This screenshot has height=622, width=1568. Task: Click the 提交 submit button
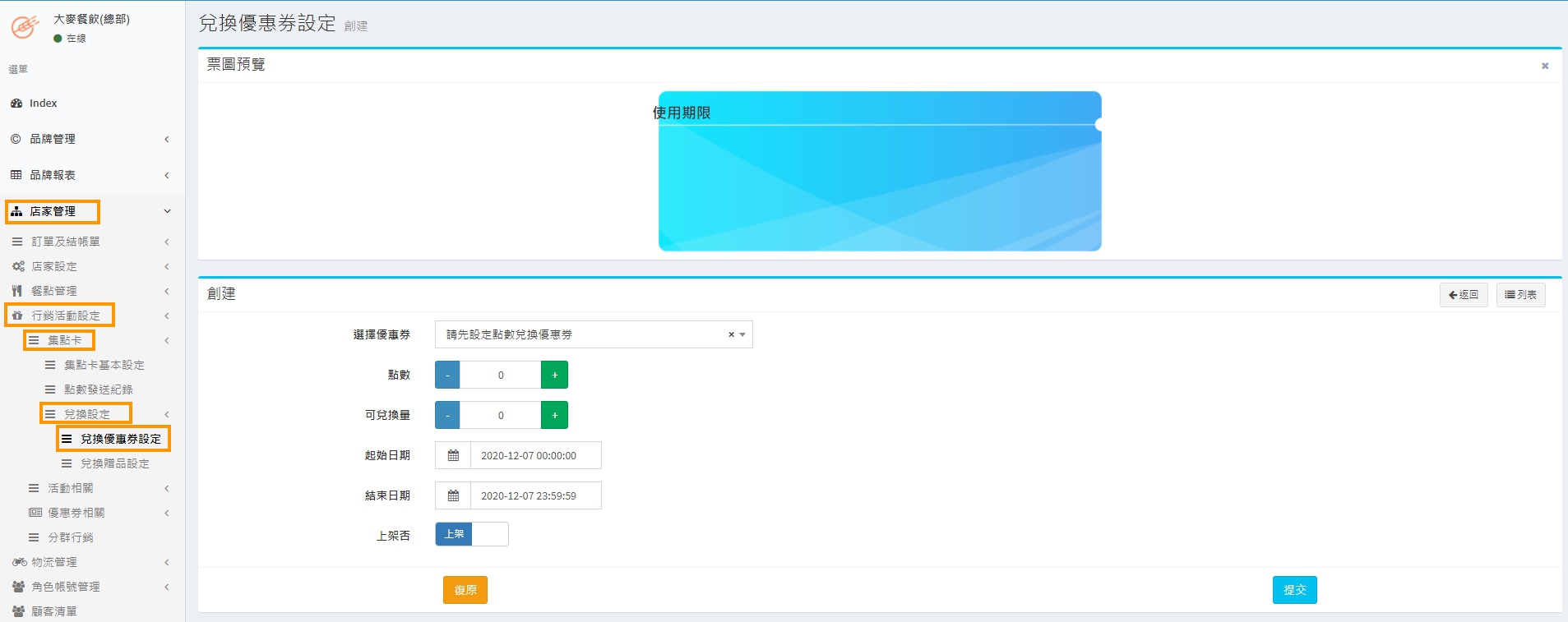pos(1294,590)
